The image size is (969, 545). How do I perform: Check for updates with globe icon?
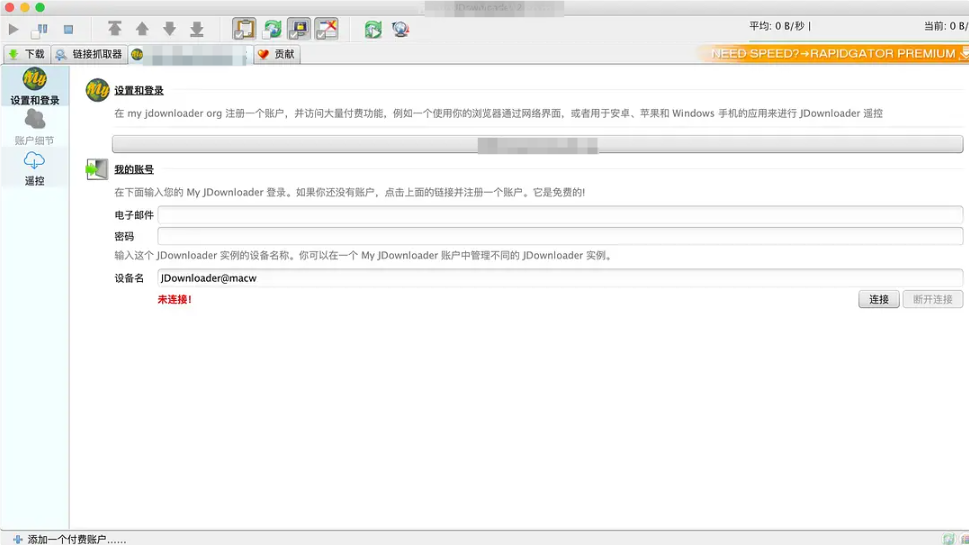coord(400,29)
